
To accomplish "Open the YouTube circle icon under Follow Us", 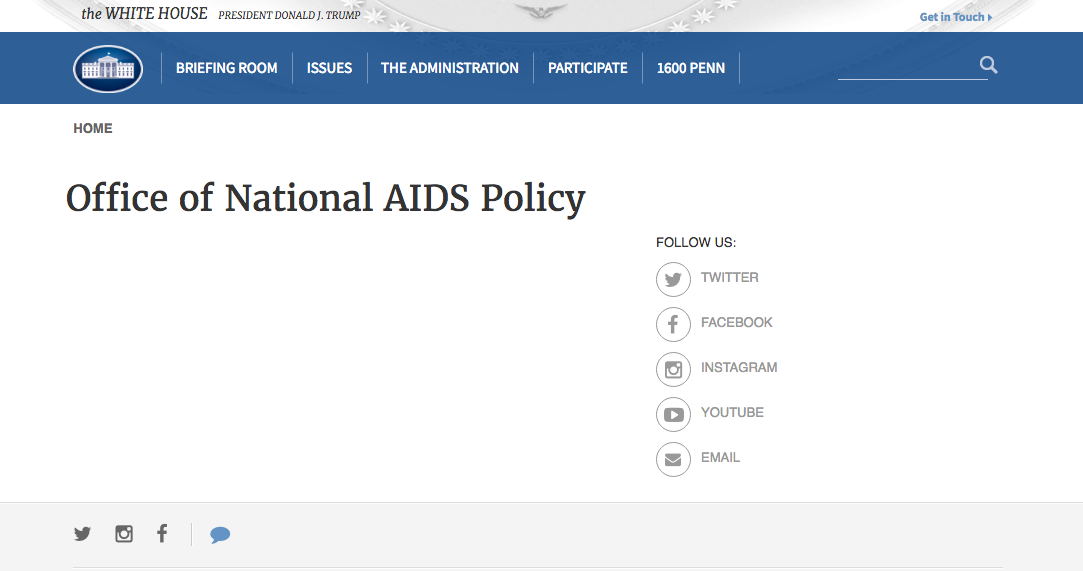I will [x=673, y=414].
